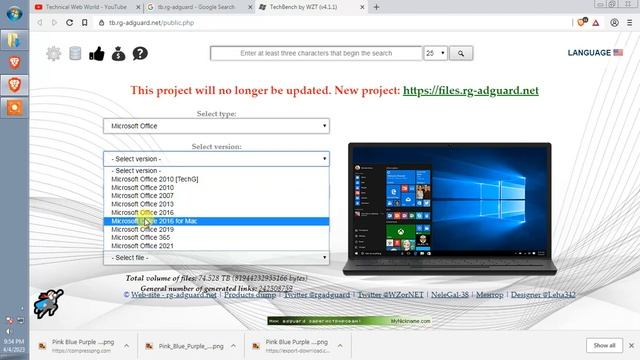The width and height of the screenshot is (640, 360).
Task: Open the files.rg-adguard.net new project link
Action: (x=471, y=90)
